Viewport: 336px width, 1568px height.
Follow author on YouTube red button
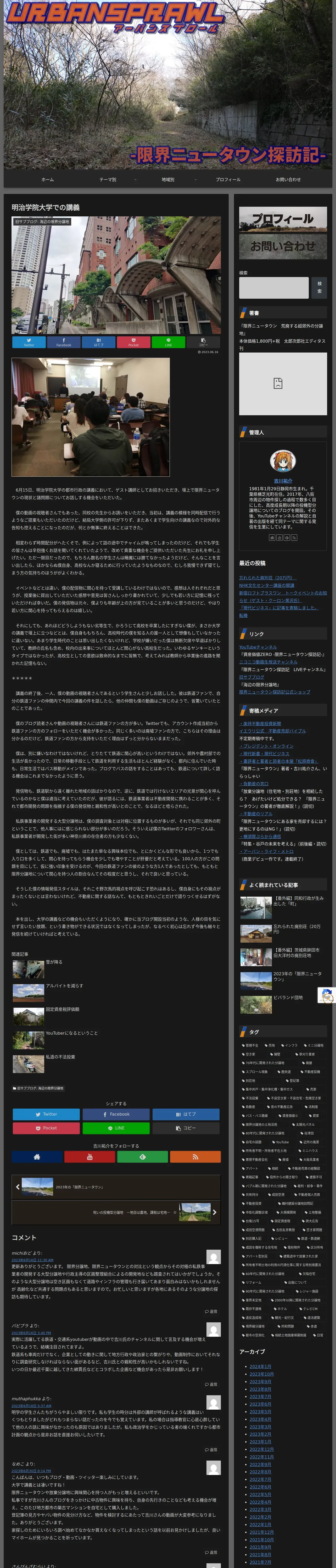(x=90, y=1157)
